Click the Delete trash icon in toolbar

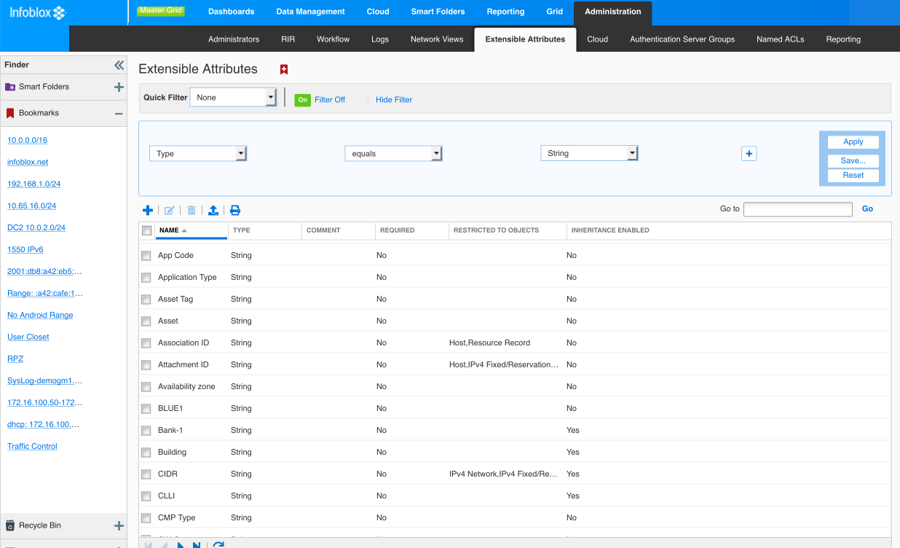click(191, 210)
